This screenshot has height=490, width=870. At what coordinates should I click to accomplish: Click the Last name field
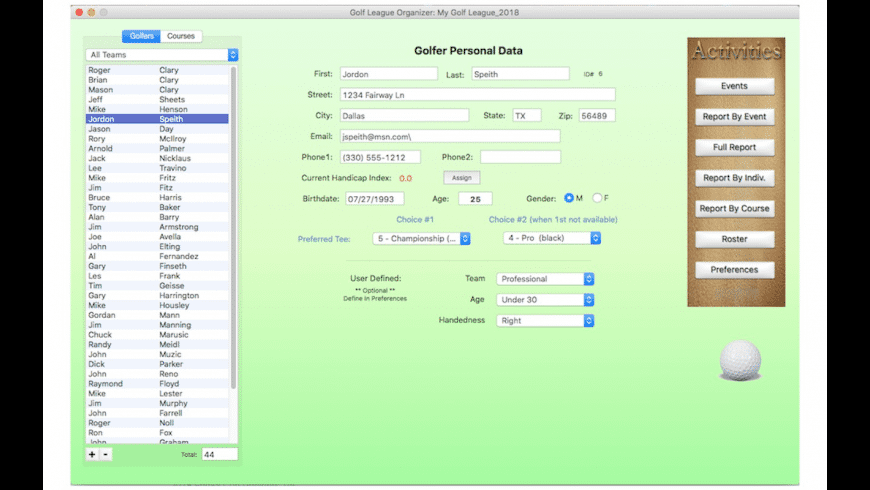[520, 74]
